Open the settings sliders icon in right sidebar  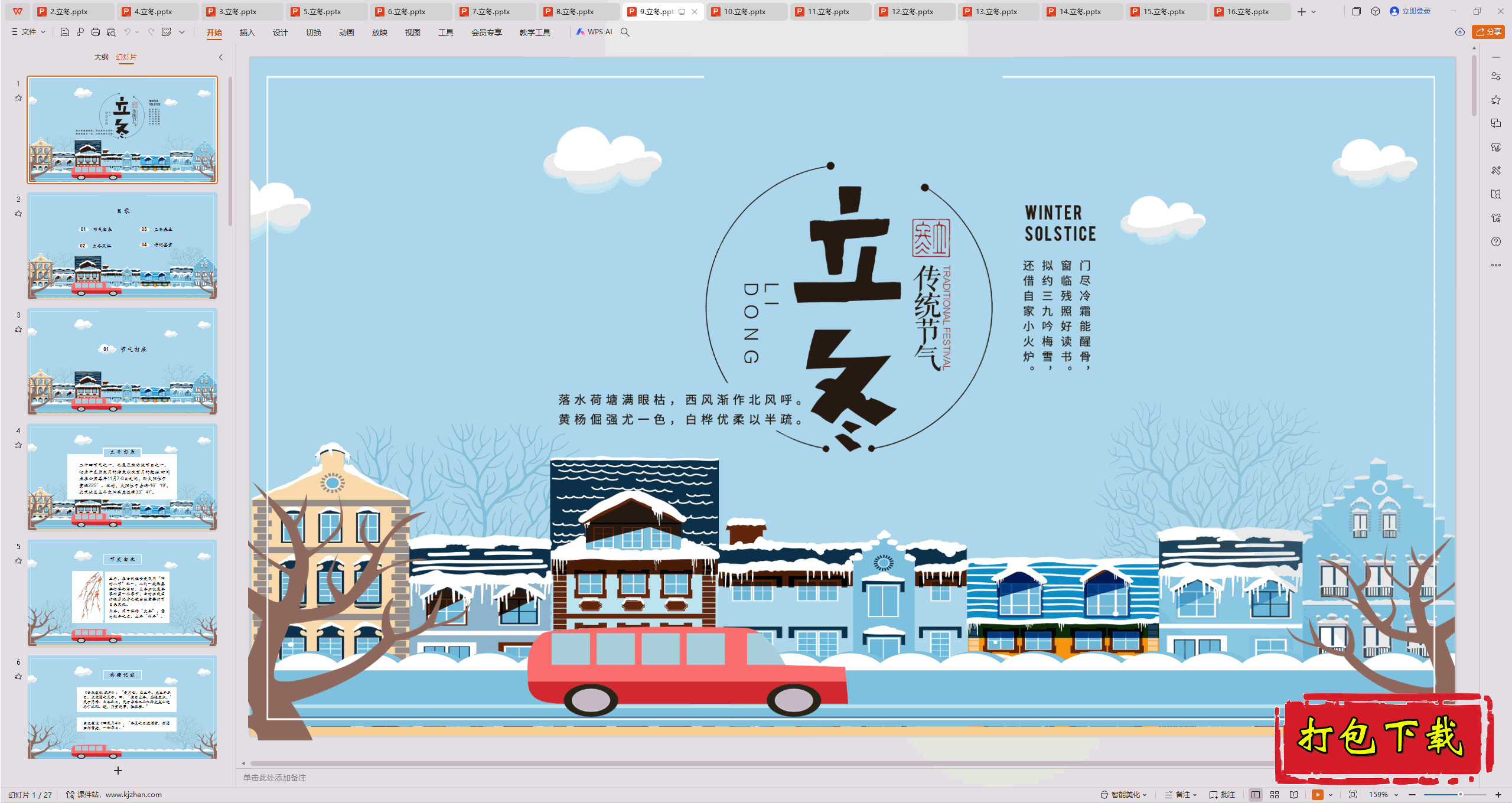click(x=1495, y=76)
